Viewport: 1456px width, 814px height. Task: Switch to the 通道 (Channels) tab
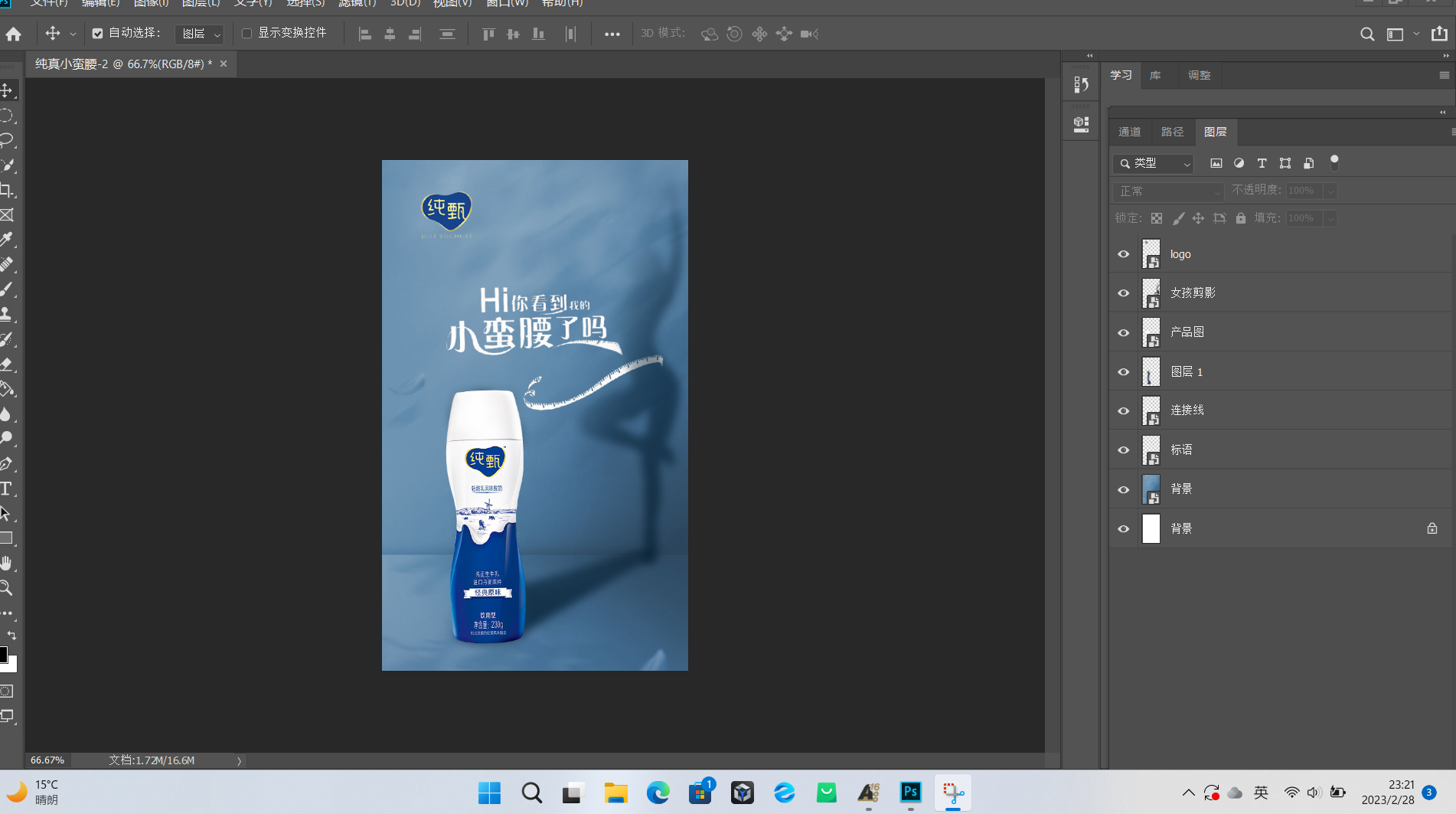(1130, 132)
